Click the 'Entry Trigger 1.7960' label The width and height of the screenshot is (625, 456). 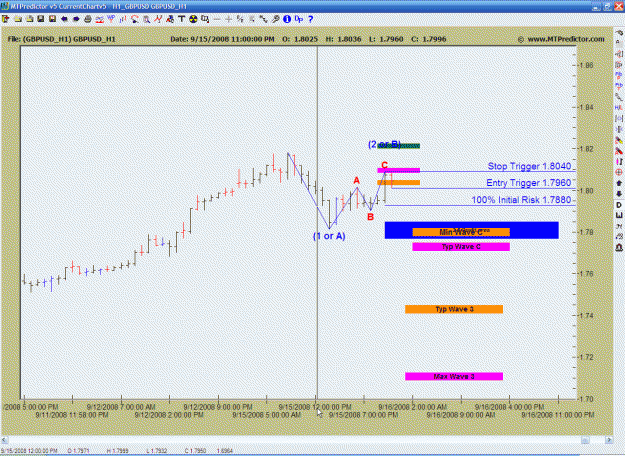529,183
